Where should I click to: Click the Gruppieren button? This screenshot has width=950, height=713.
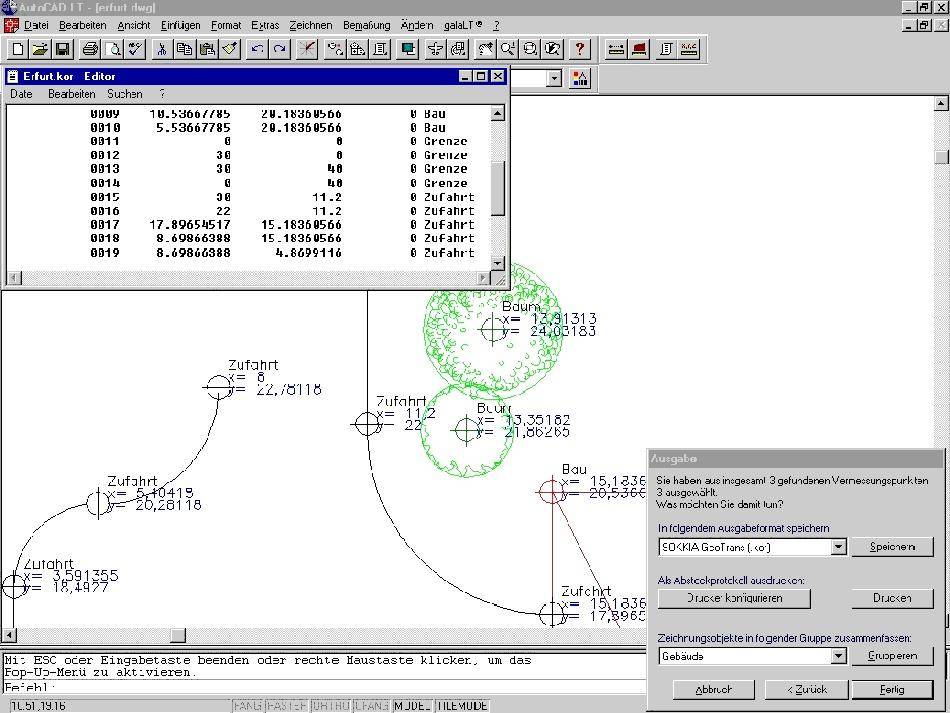892,655
